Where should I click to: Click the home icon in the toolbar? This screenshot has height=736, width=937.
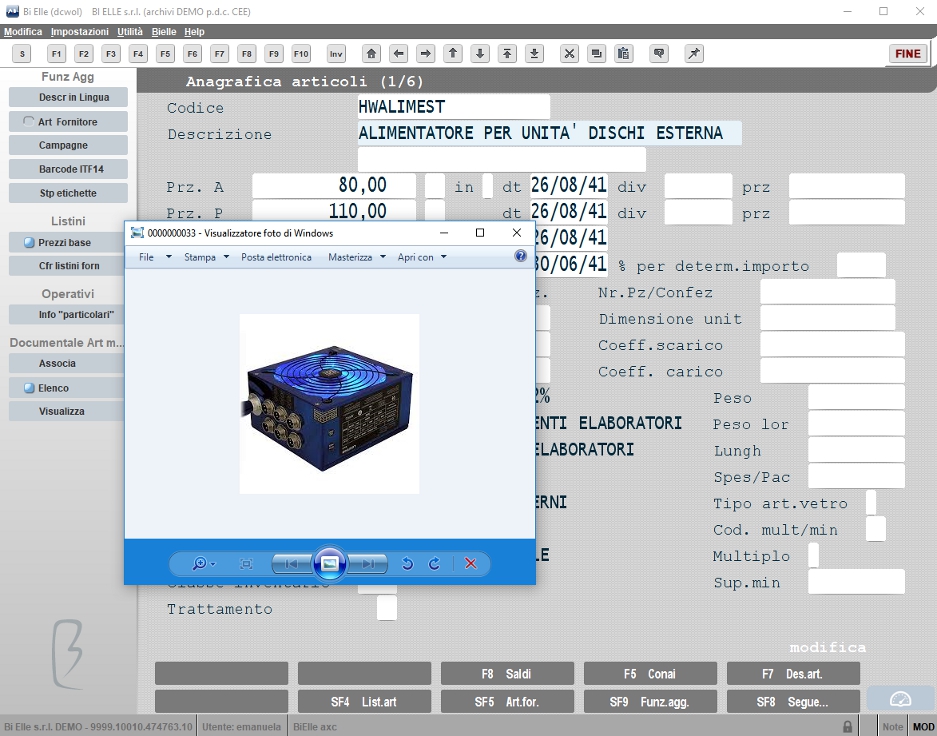tap(371, 54)
